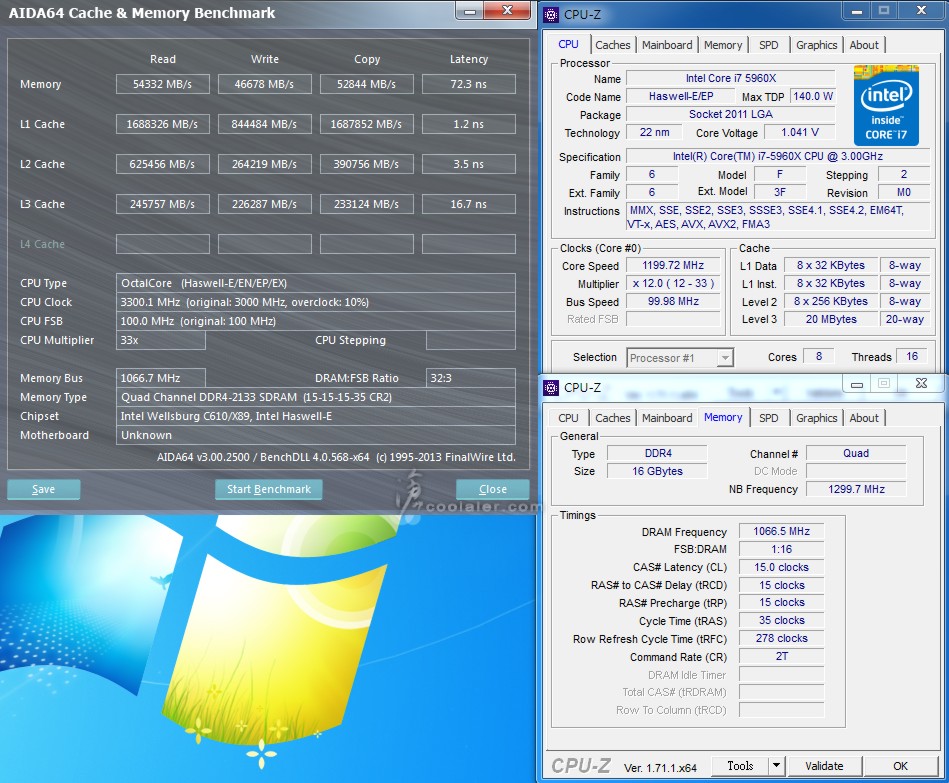
Task: Click Command Rate value 2T
Action: click(x=781, y=657)
